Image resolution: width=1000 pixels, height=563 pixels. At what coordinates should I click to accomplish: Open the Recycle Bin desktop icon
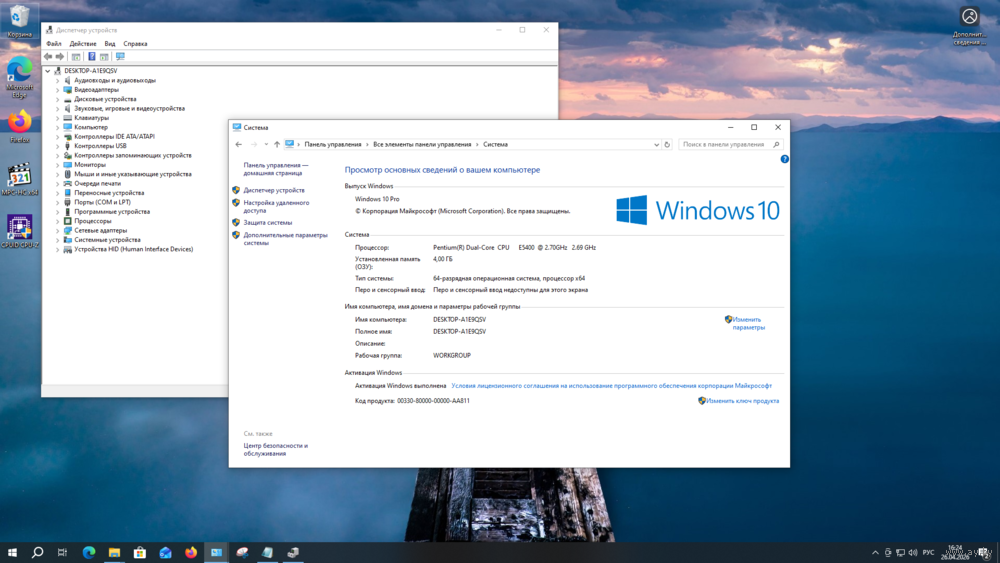pos(20,18)
